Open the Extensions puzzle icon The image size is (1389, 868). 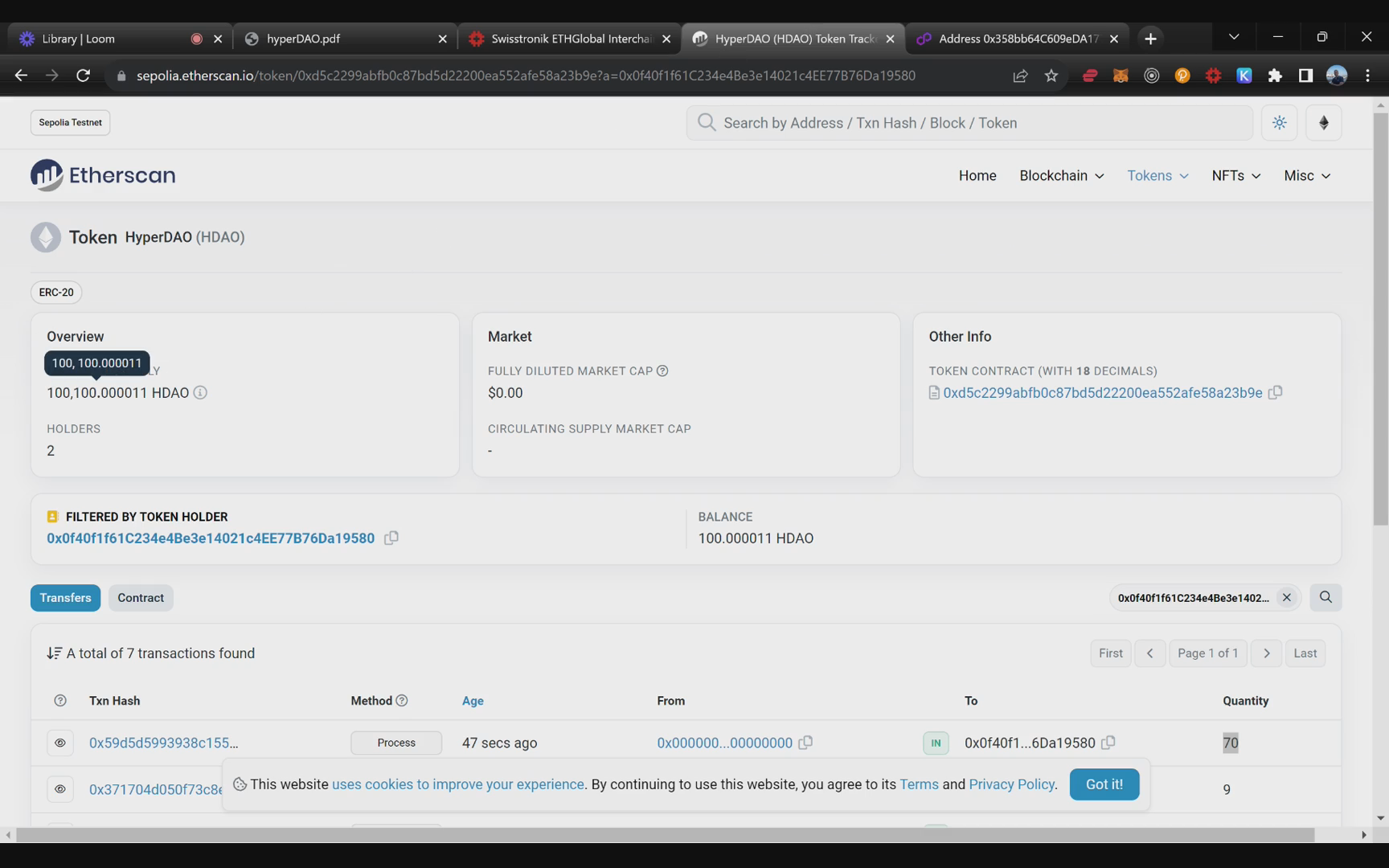[x=1275, y=76]
